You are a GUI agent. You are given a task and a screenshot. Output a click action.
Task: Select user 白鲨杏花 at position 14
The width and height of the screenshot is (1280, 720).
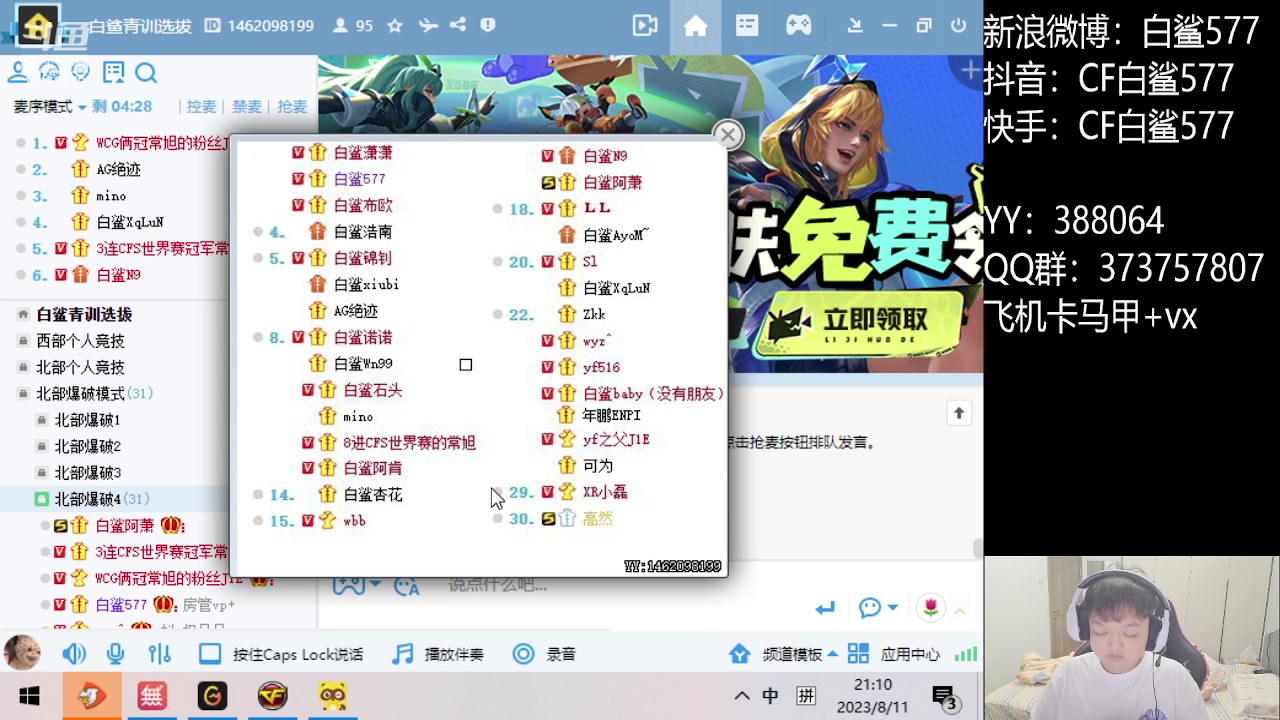[x=372, y=495]
